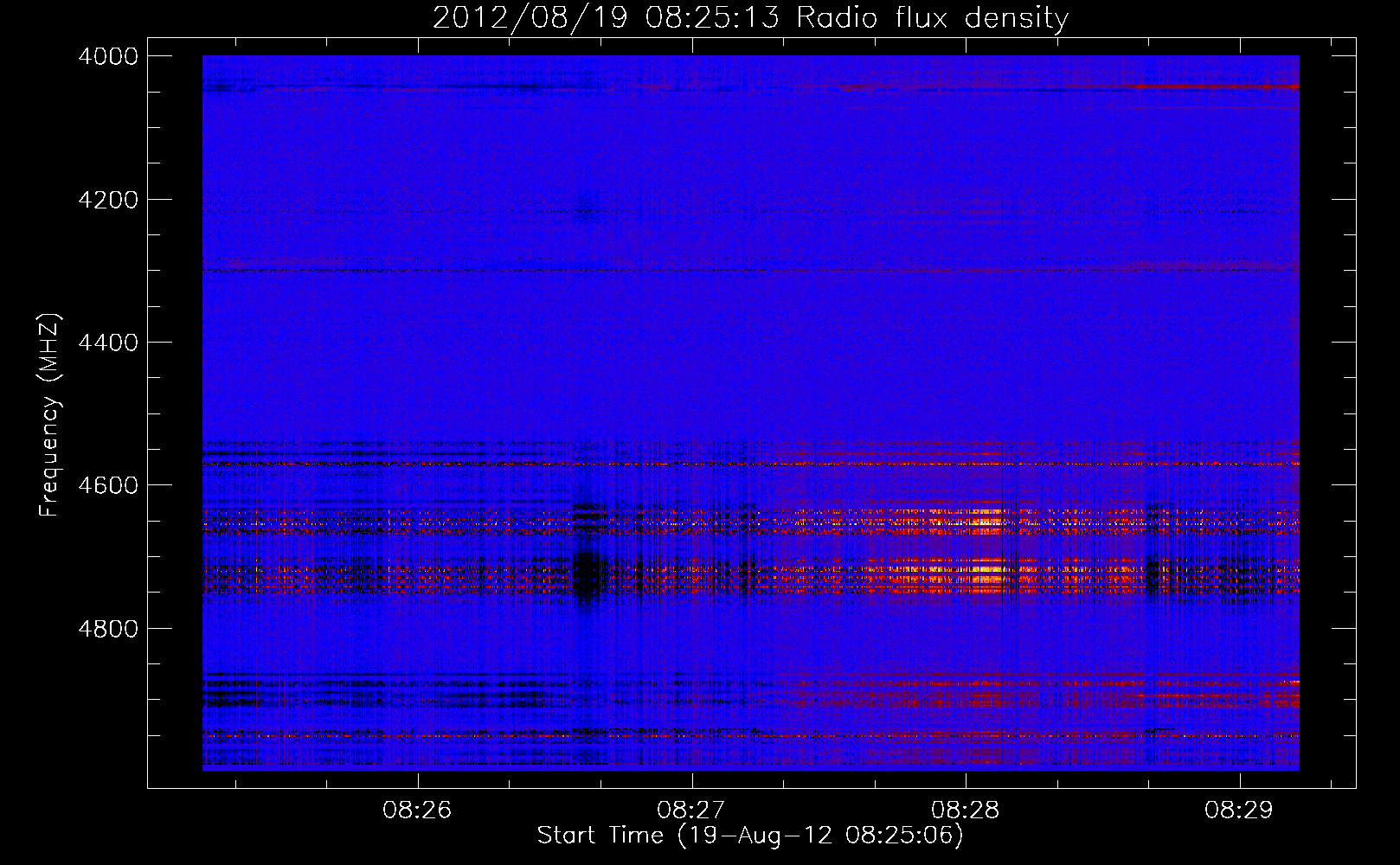
Task: Click the 08:27 time tick label
Action: pyautogui.click(x=692, y=810)
